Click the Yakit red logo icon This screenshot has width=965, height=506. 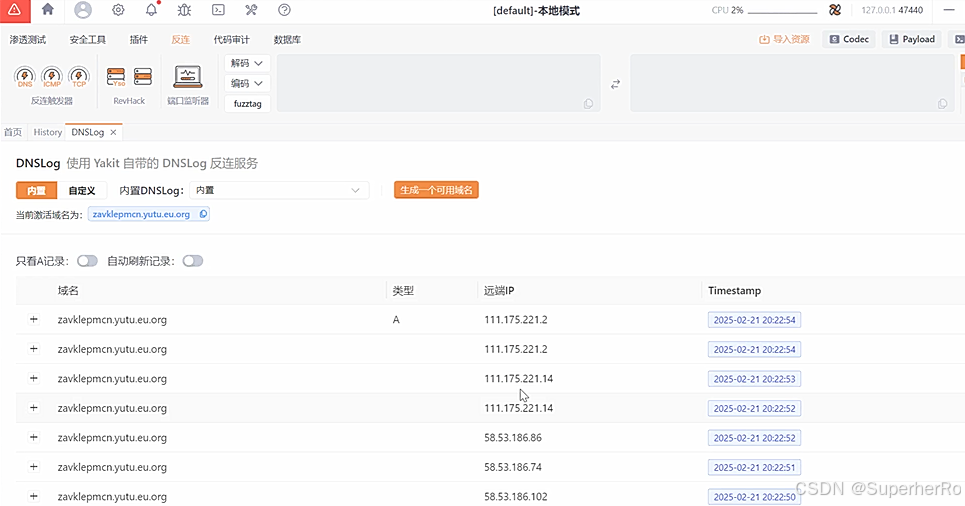point(15,10)
